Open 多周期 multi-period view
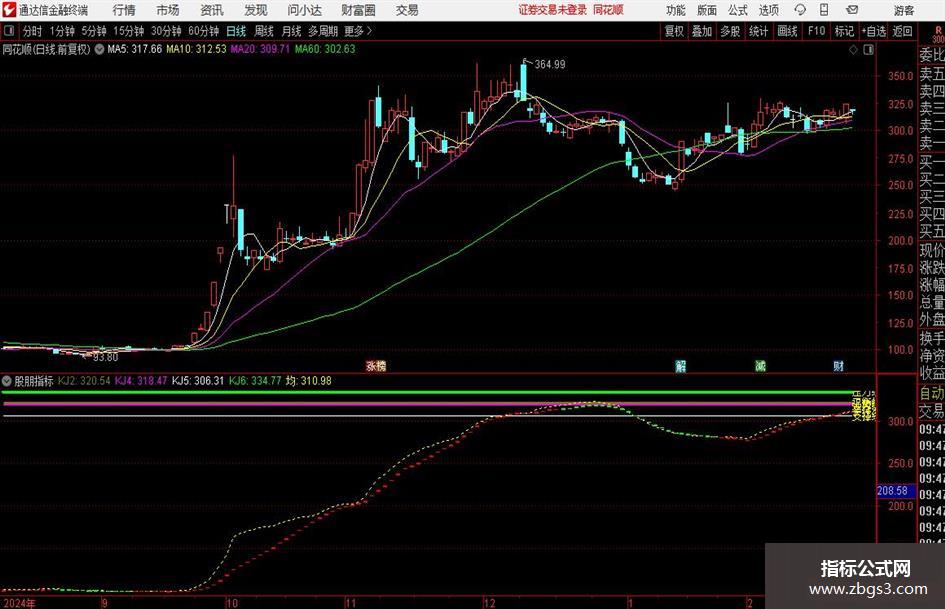 coord(323,31)
